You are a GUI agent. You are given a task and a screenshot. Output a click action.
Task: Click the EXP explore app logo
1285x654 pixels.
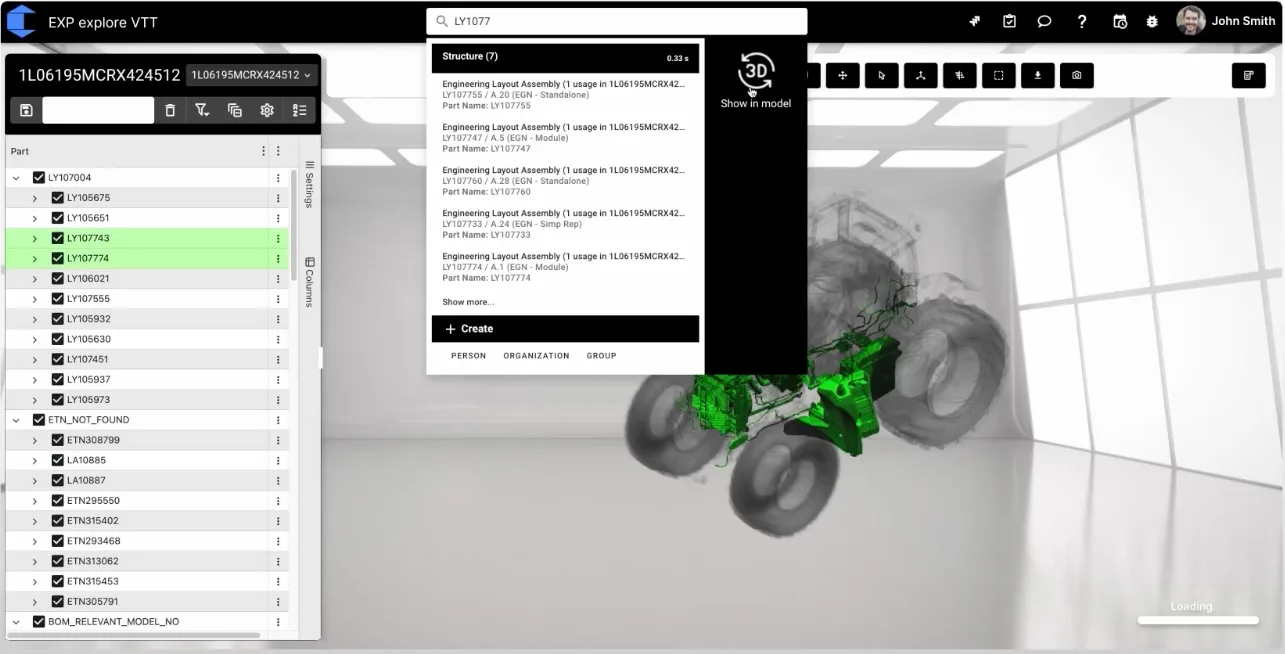[21, 21]
